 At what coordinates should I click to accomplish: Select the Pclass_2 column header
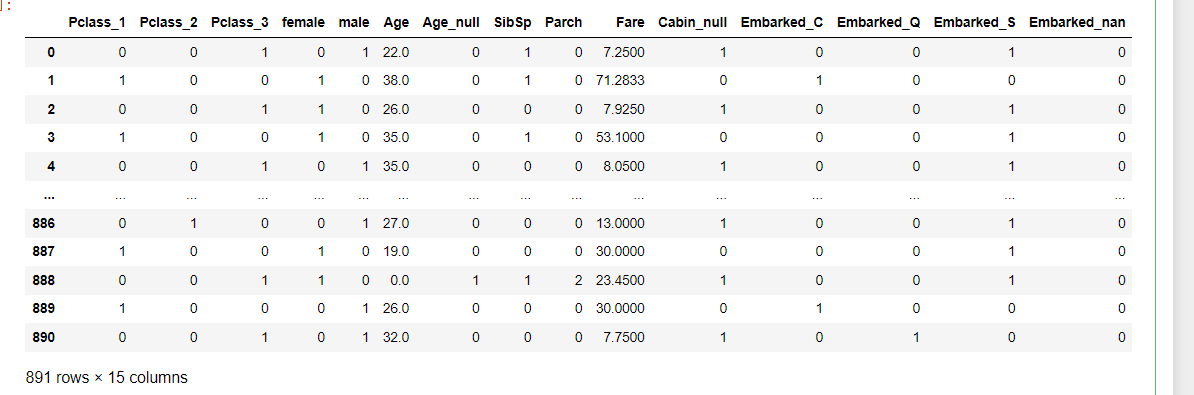click(x=168, y=23)
